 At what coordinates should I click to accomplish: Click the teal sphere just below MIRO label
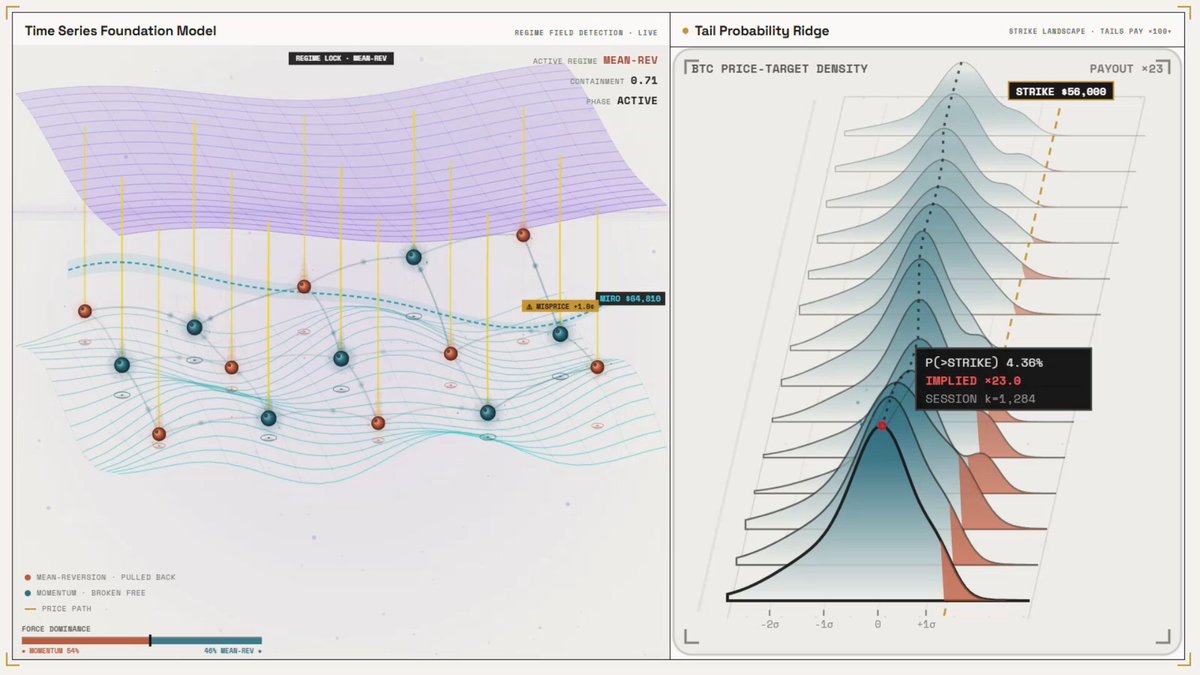[560, 334]
